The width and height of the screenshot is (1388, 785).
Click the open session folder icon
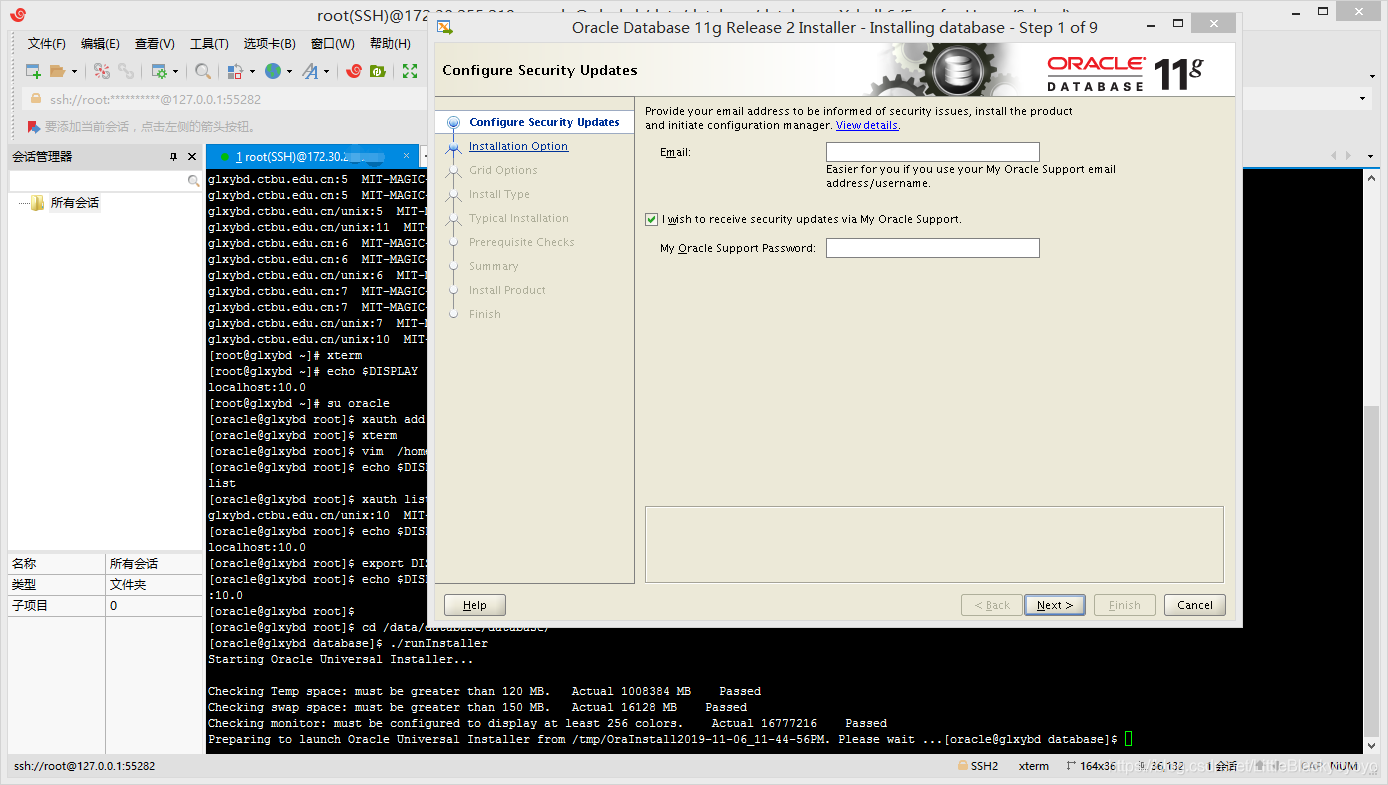(58, 71)
